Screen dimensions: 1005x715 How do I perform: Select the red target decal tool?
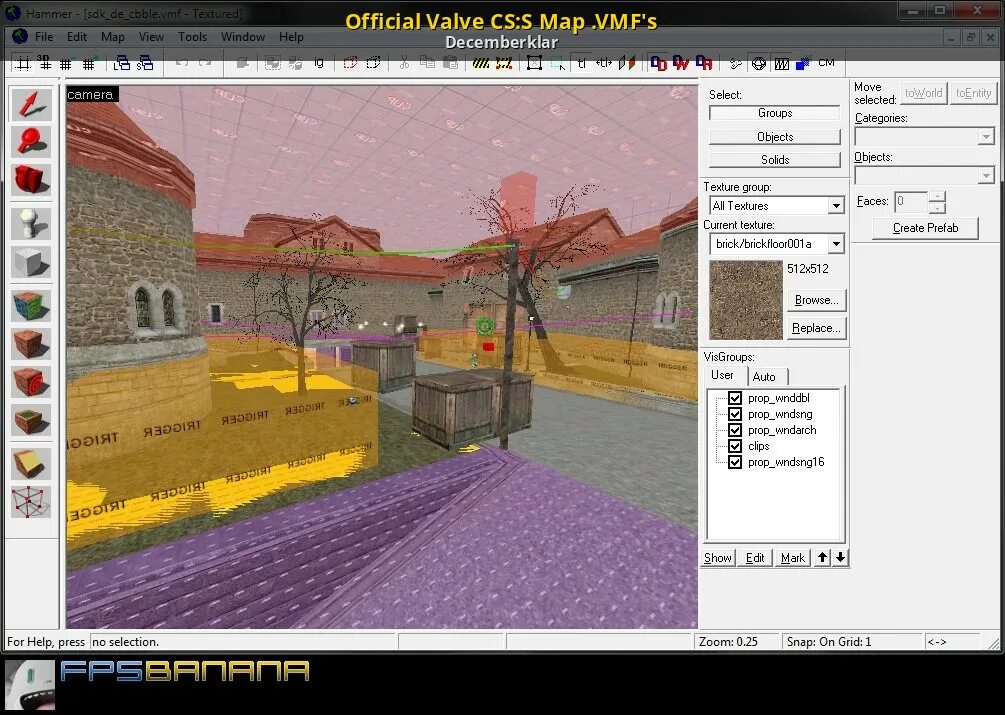(x=31, y=382)
